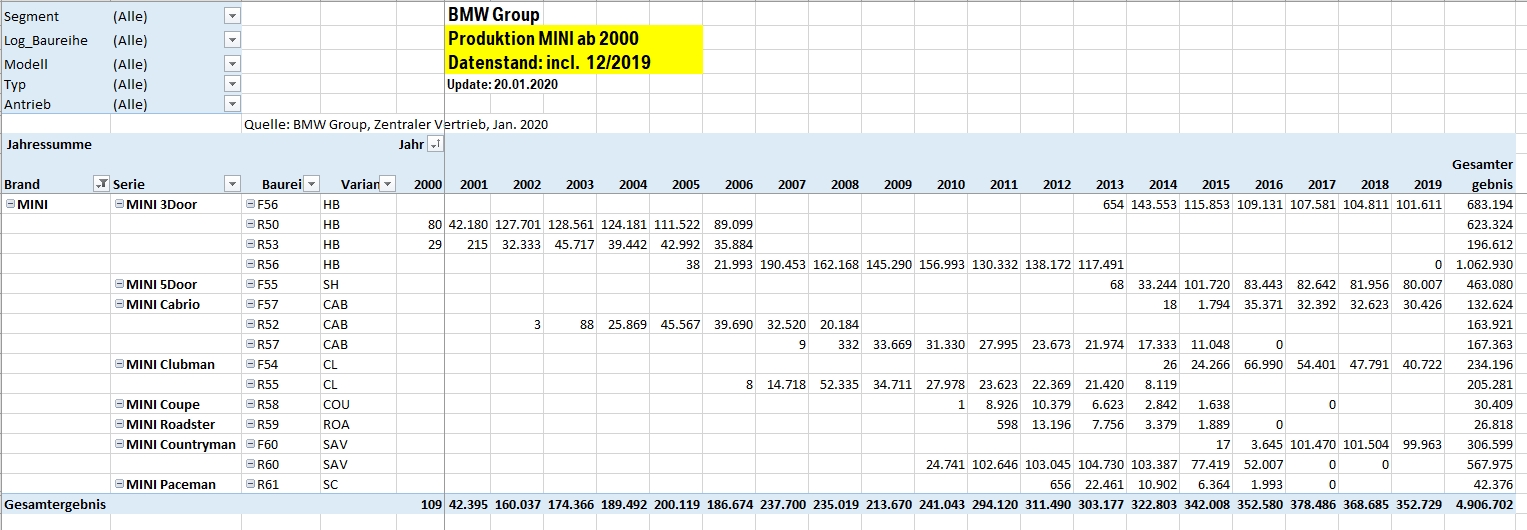Viewport: 1527px width, 530px height.
Task: Open the Segment filter dropdown
Action: tap(232, 16)
